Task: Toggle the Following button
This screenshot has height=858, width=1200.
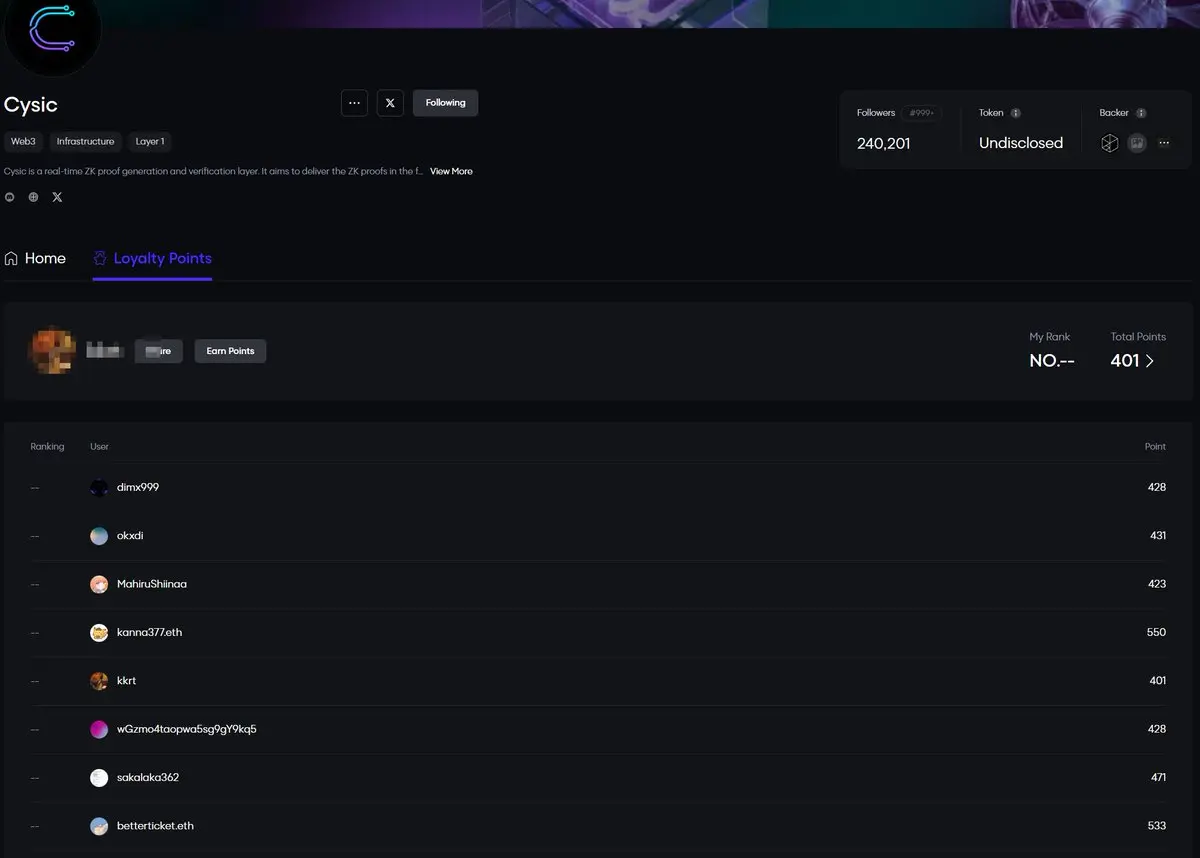Action: [x=445, y=103]
